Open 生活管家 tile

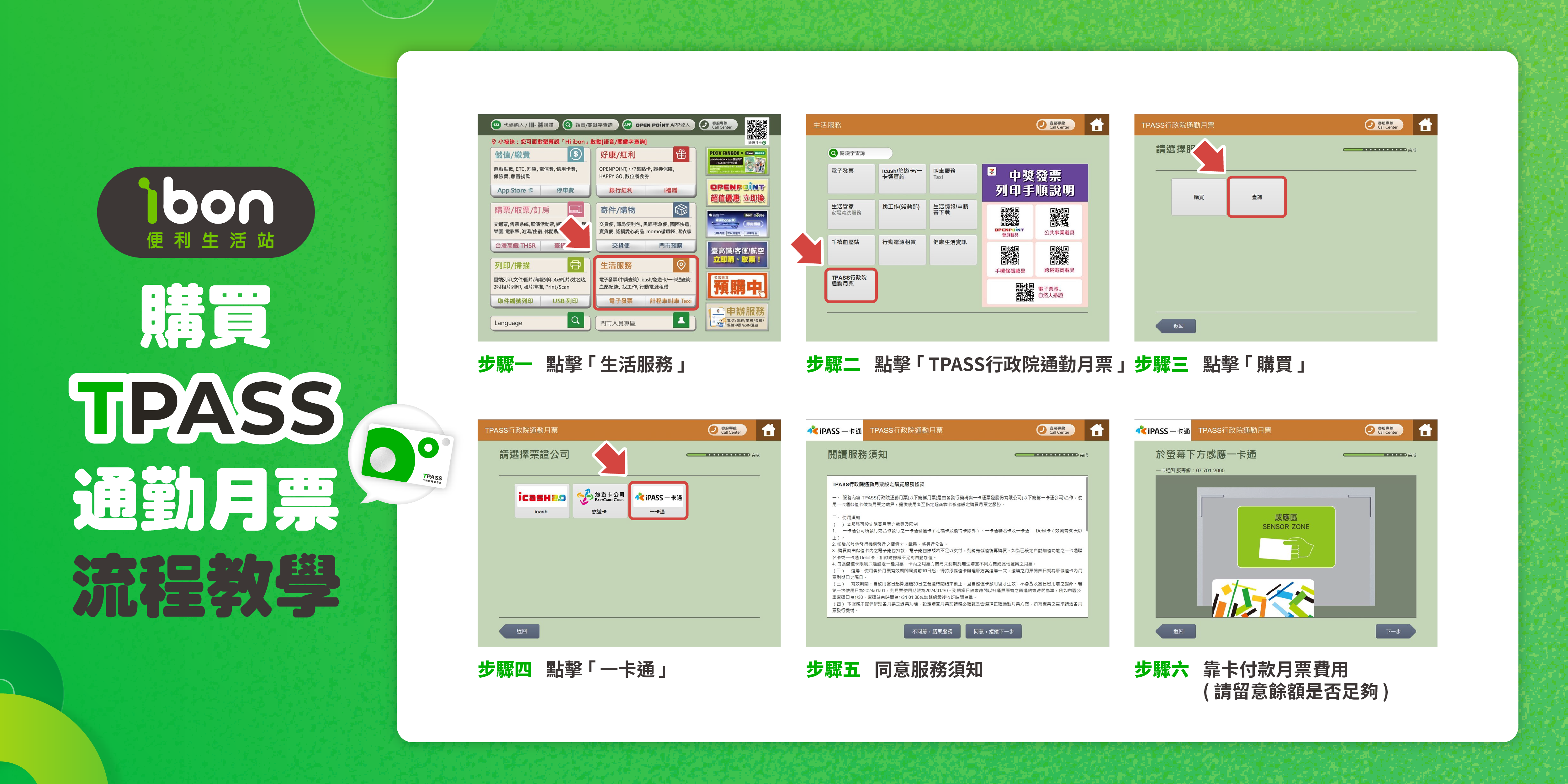(851, 214)
